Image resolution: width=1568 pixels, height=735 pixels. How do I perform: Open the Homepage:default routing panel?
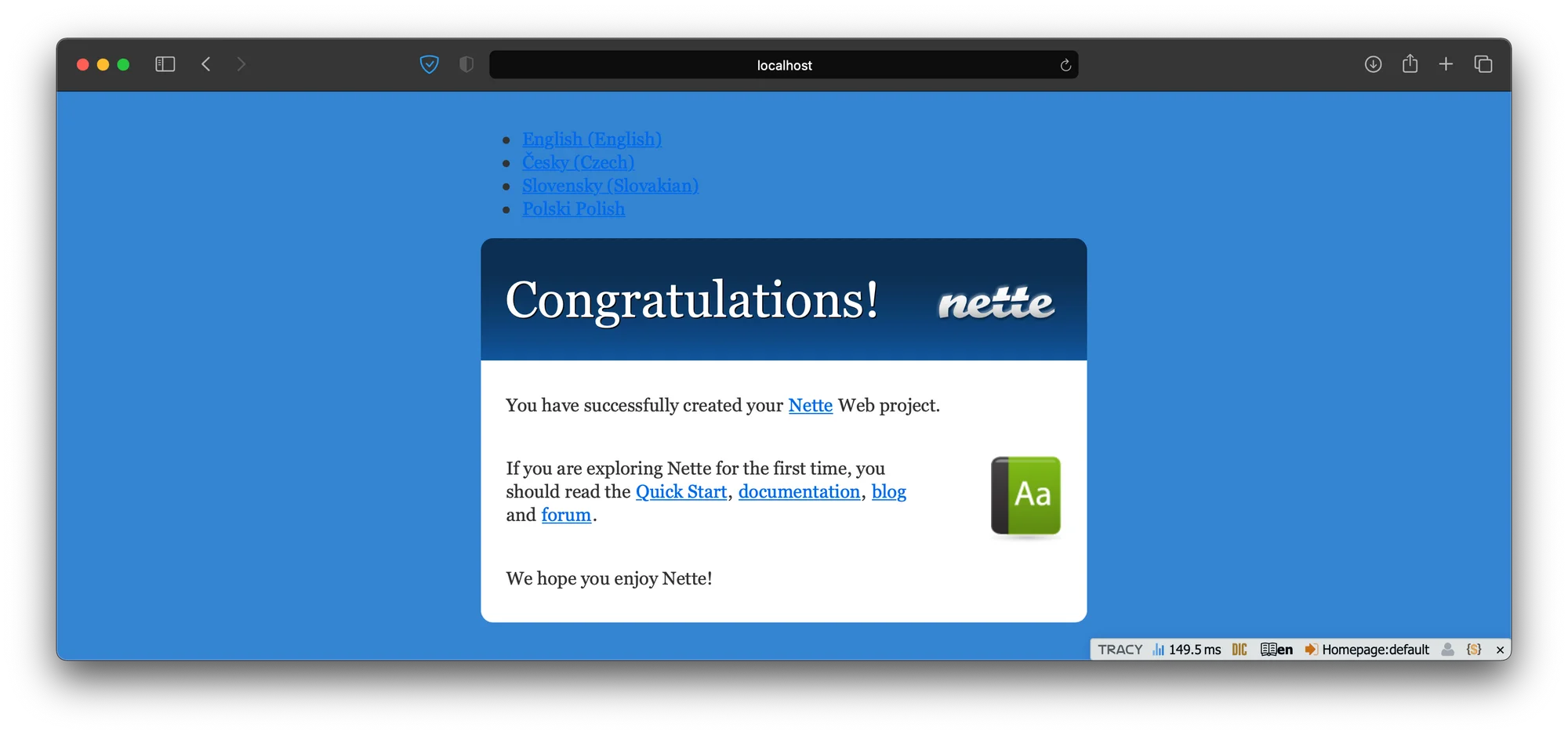[x=1367, y=650]
